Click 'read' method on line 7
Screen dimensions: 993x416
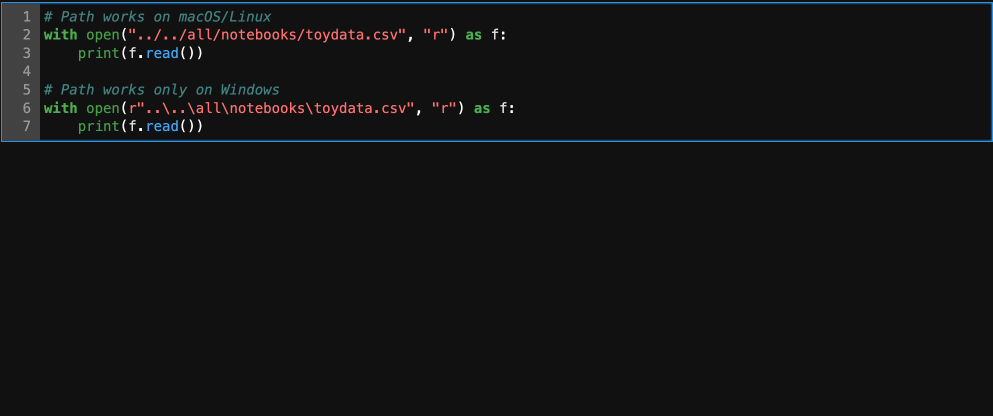[162, 127]
